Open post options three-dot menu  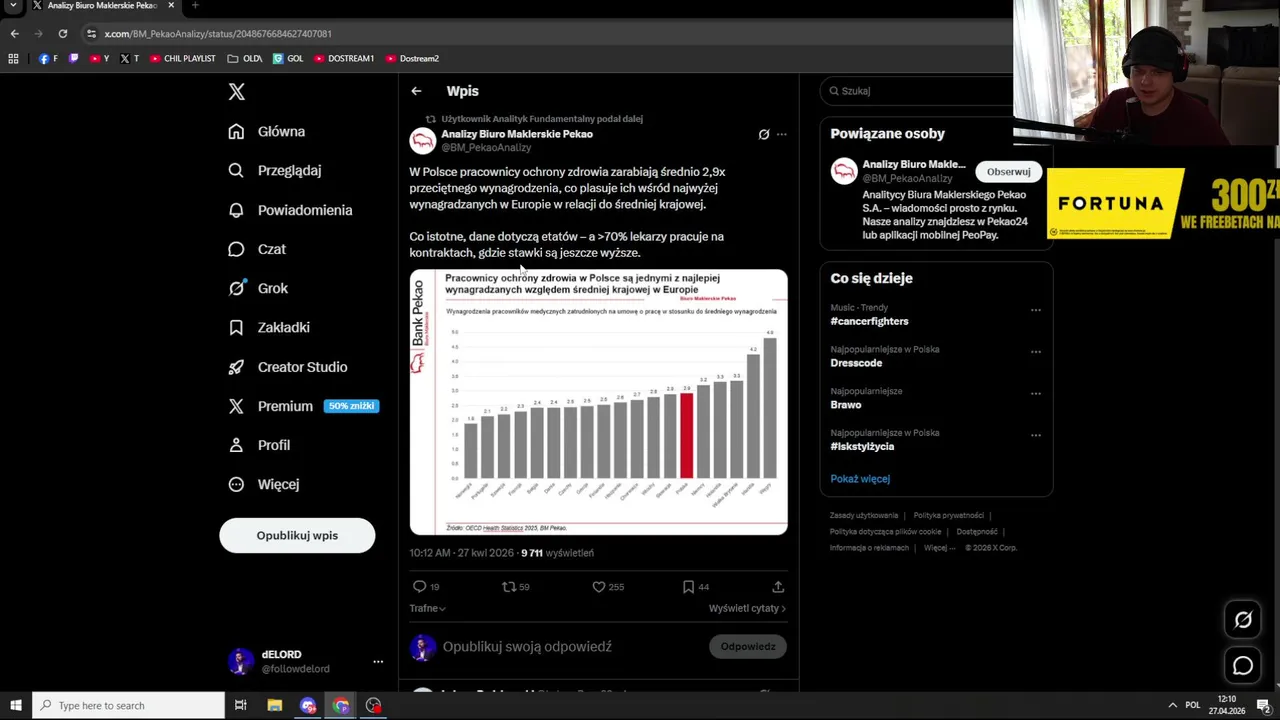(782, 134)
